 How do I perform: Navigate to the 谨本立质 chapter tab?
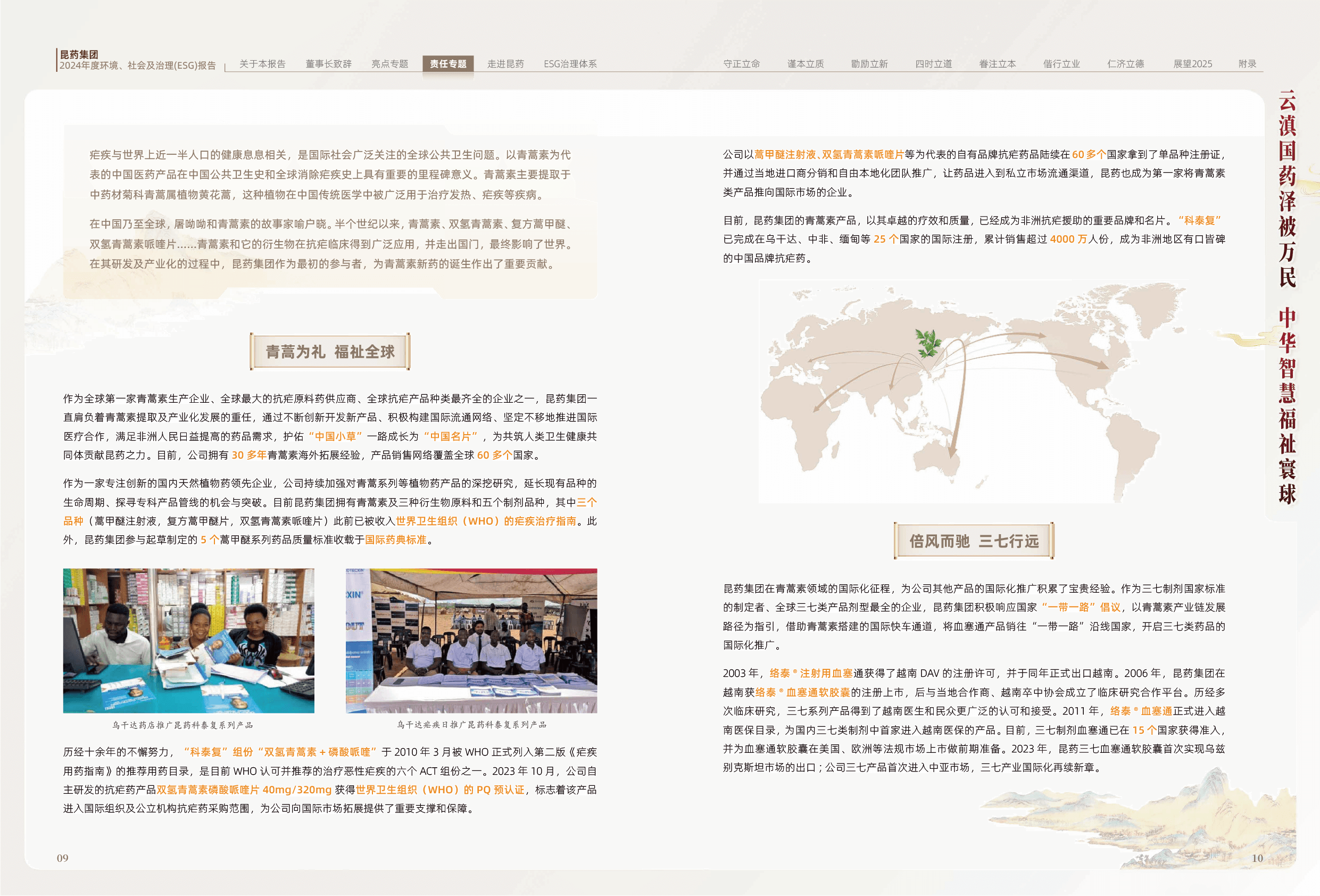coord(805,64)
